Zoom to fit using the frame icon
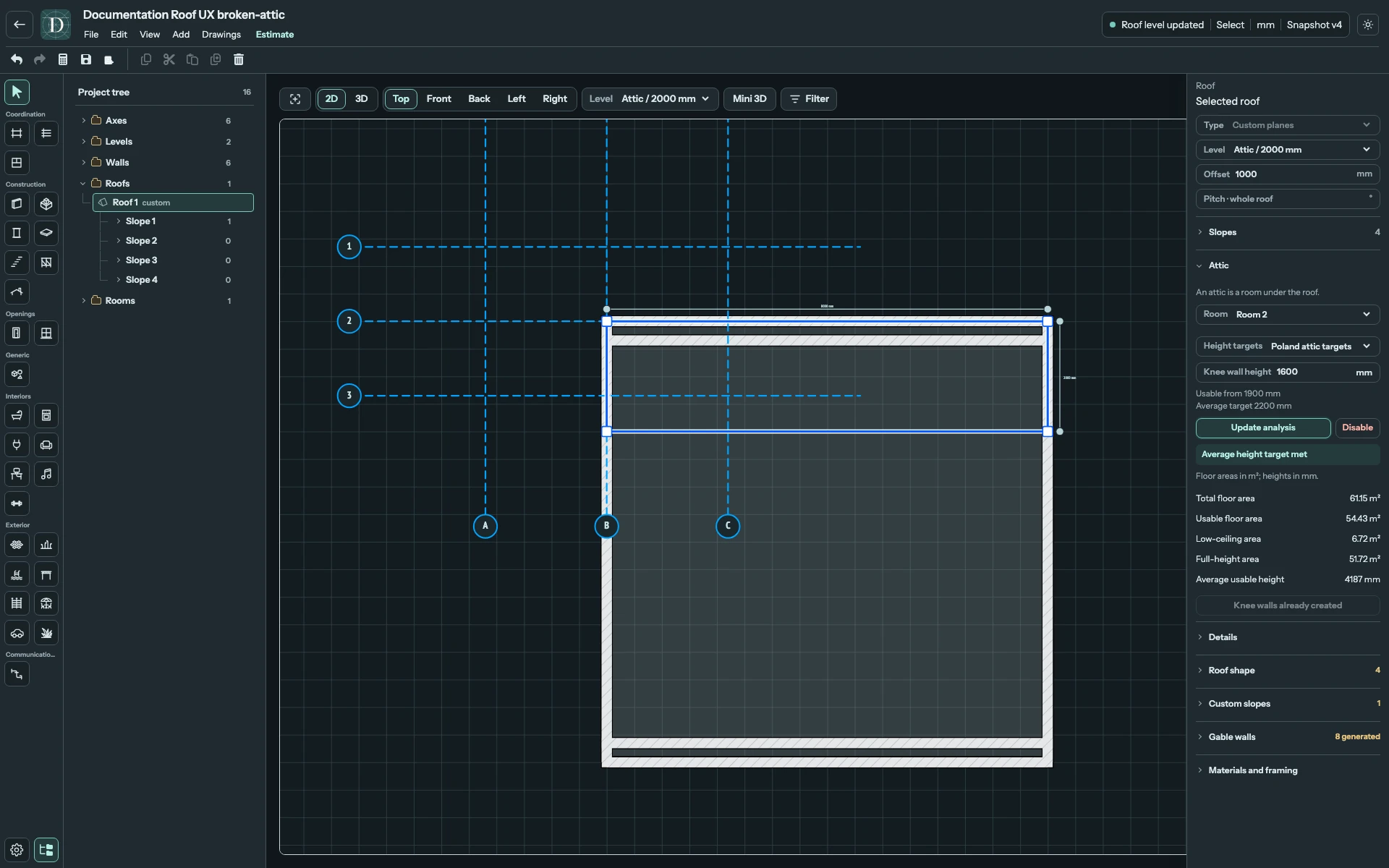 tap(295, 99)
